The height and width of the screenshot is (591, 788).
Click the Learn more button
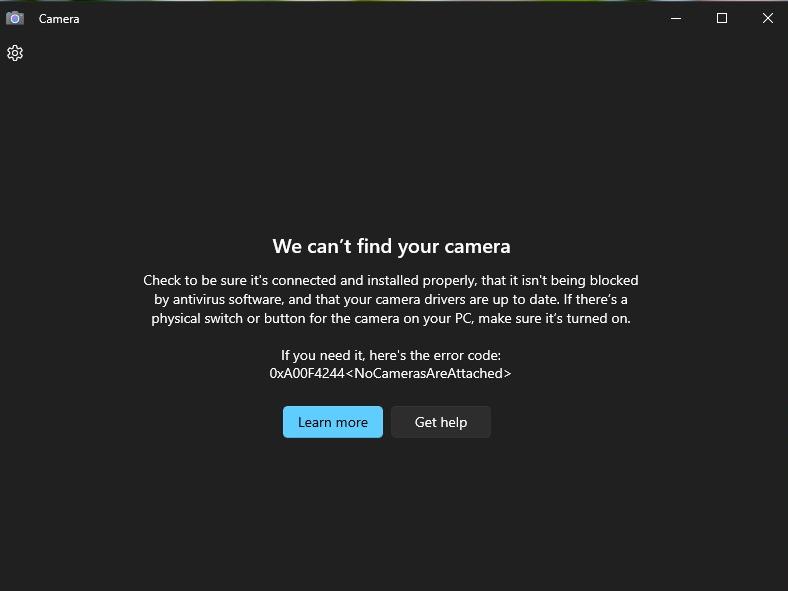(x=333, y=422)
